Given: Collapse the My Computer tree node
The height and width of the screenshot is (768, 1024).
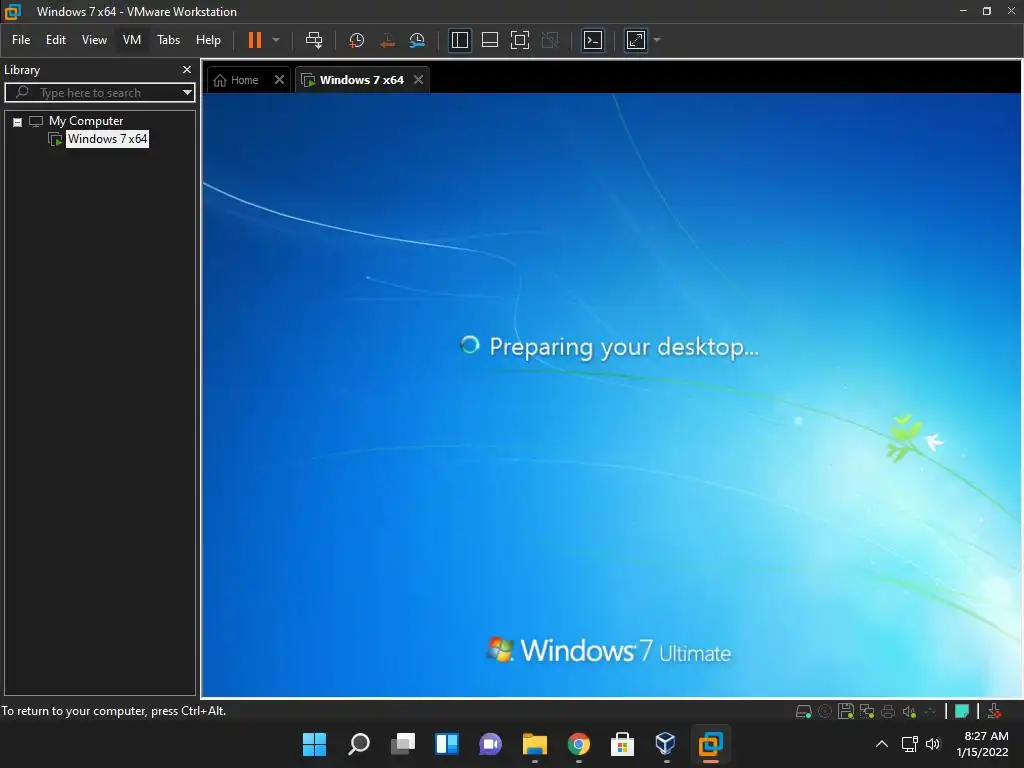Looking at the screenshot, I should pos(18,121).
